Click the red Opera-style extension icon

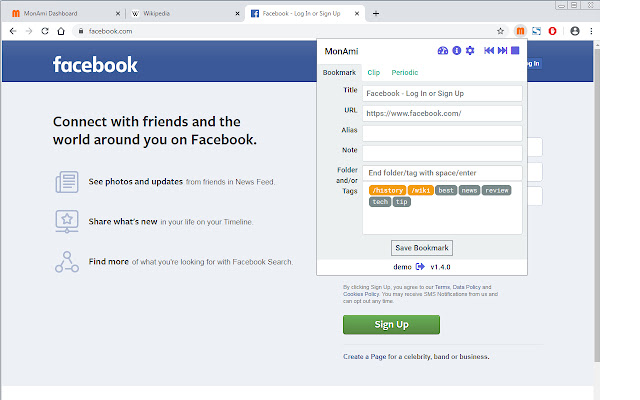pos(552,31)
